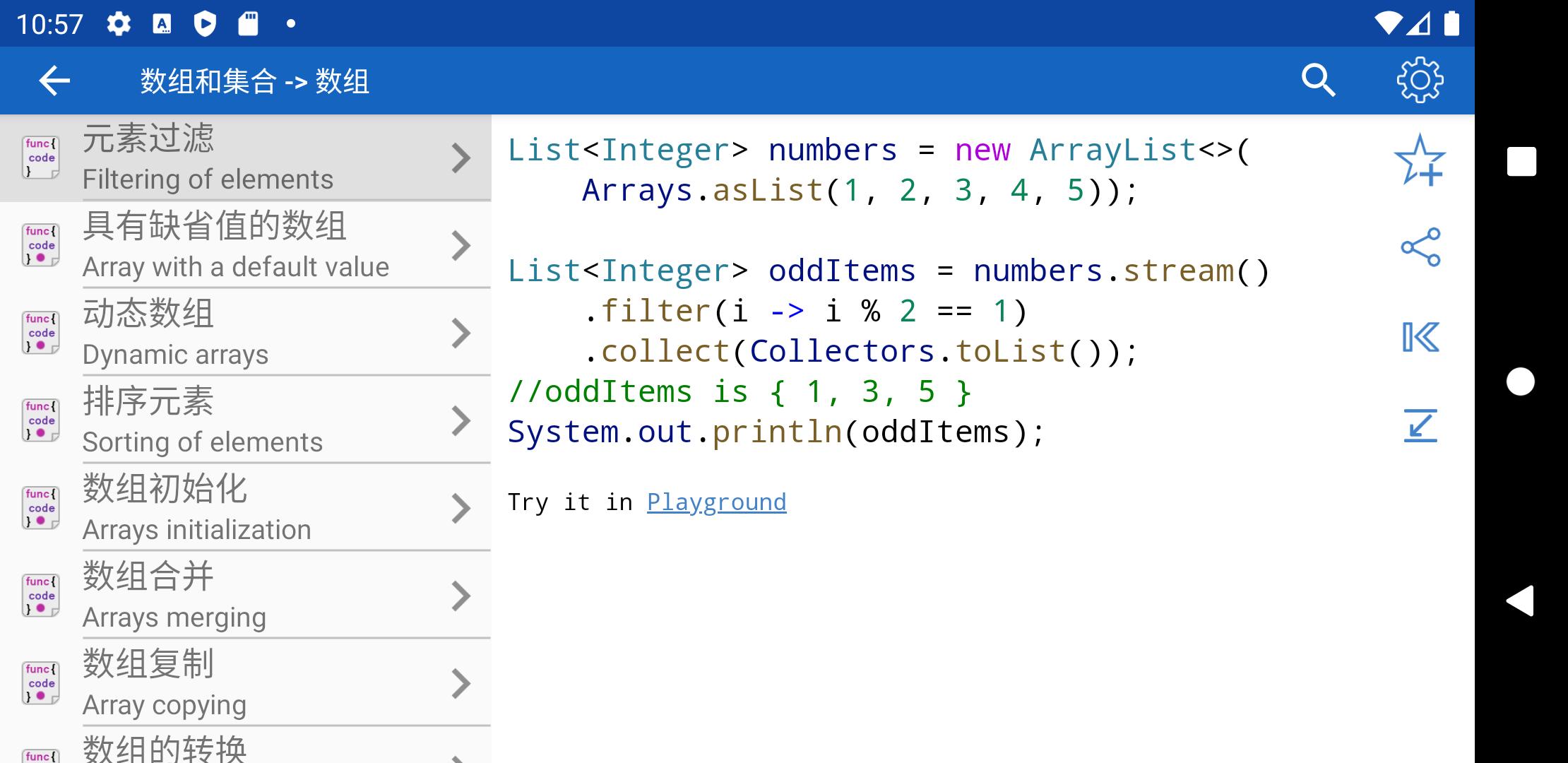
Task: Tap Android back triangle button
Action: coord(1520,601)
